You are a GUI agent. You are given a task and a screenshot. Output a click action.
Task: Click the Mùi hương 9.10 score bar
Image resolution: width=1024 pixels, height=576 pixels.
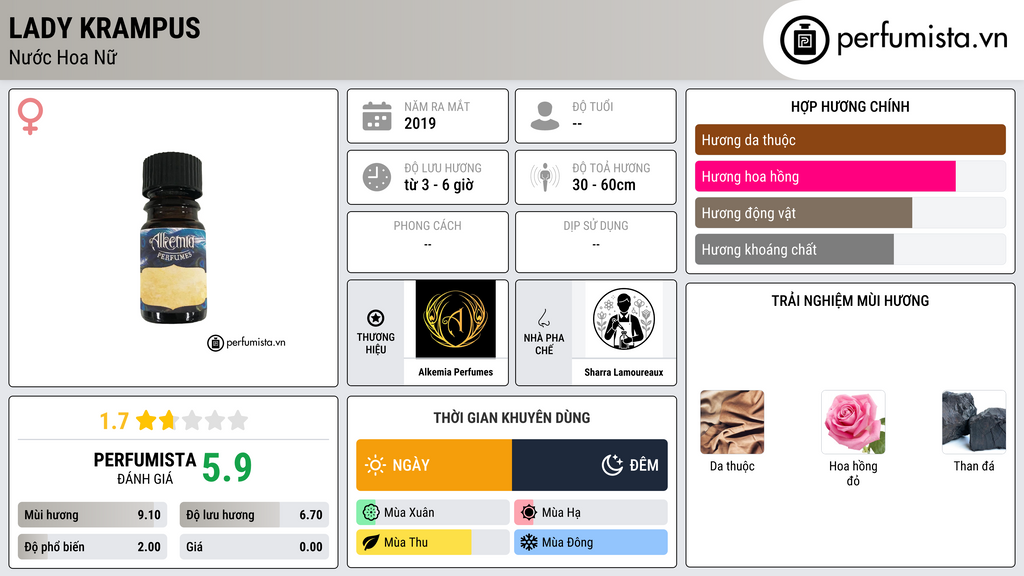point(92,515)
